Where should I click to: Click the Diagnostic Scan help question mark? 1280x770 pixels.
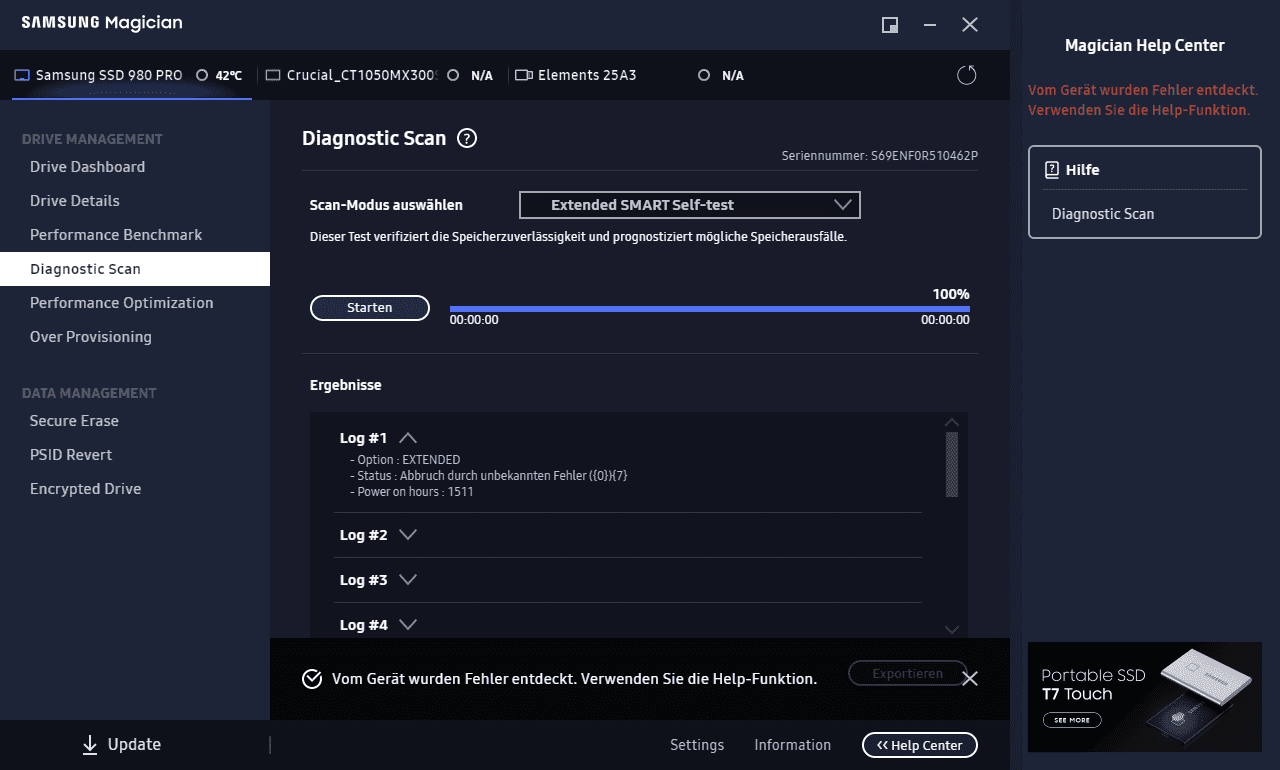point(466,139)
